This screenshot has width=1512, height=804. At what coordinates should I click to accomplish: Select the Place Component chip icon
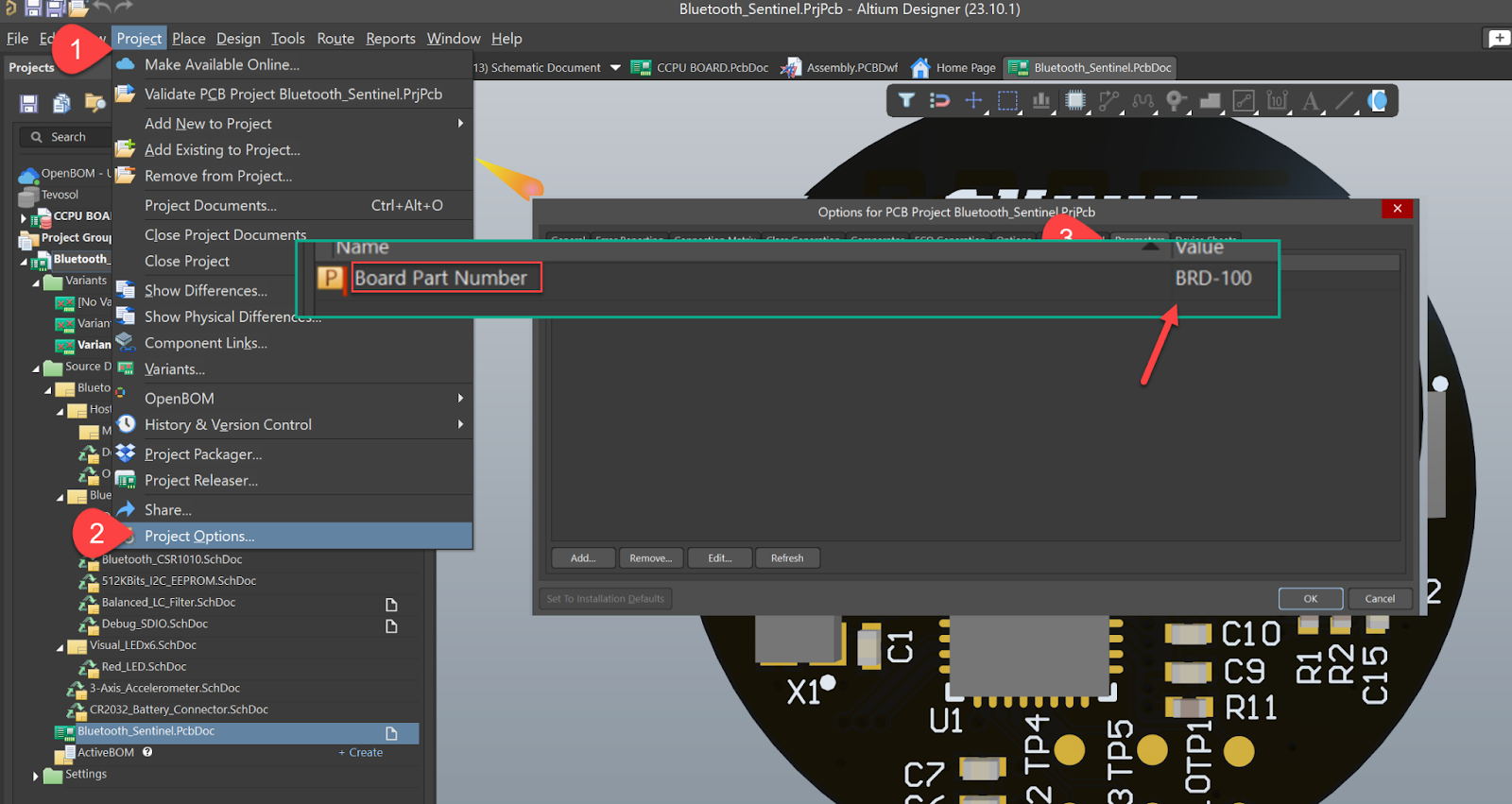click(x=1074, y=100)
